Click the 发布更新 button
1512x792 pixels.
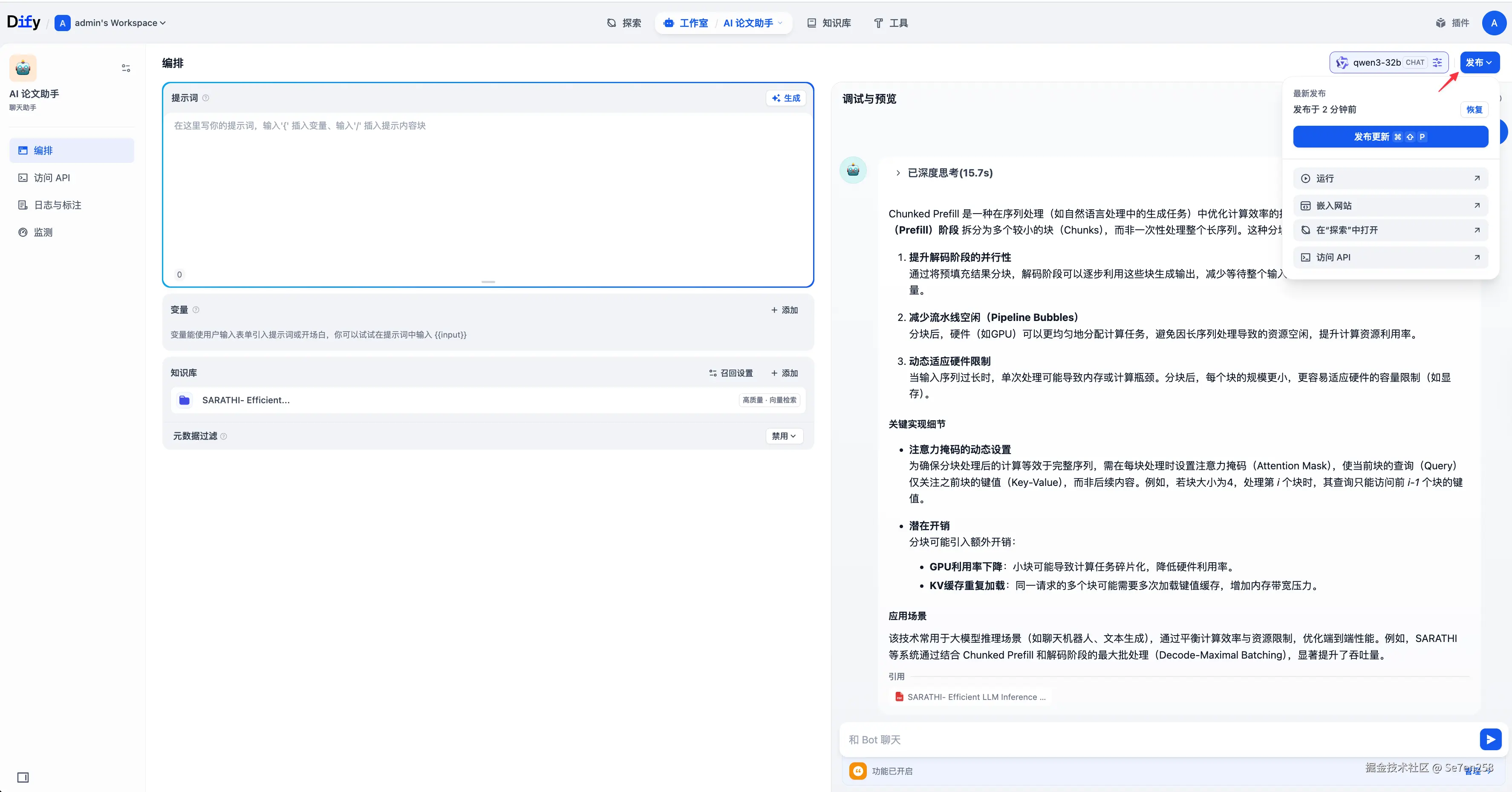tap(1390, 137)
